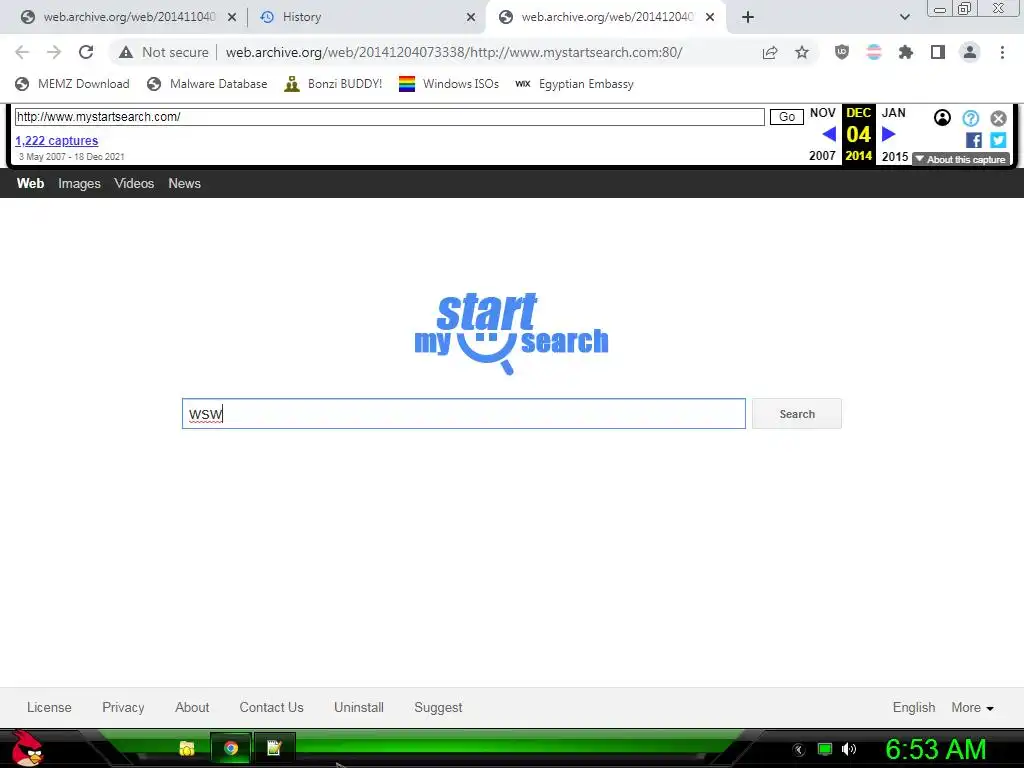The image size is (1024, 768).
Task: Open the Notepad taskbar icon
Action: click(274, 748)
